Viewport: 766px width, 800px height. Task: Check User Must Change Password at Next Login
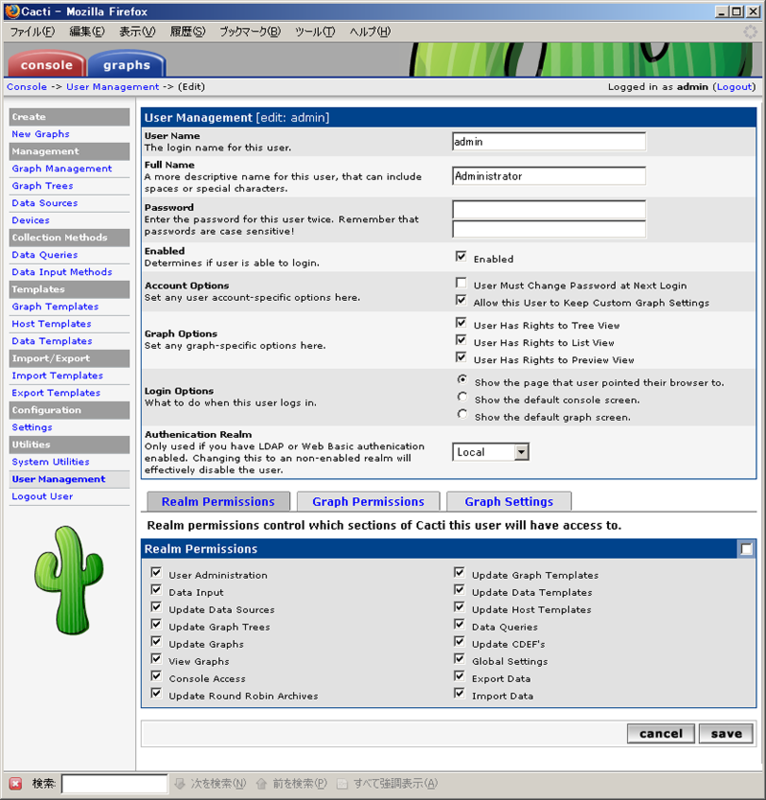[x=461, y=283]
